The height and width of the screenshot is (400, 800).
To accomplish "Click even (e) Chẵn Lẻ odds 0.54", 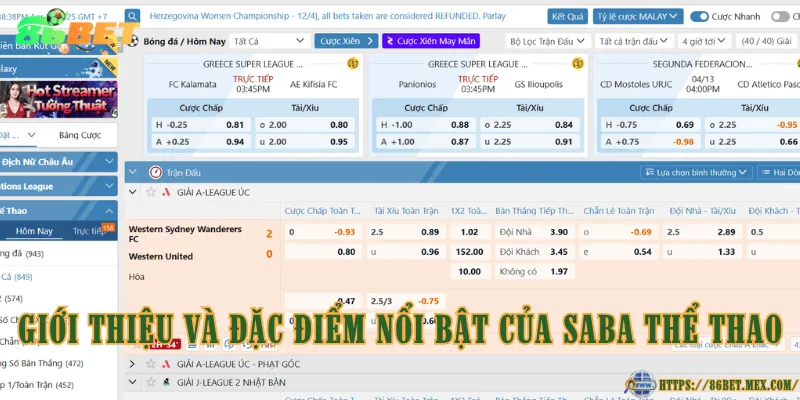I will (x=618, y=252).
